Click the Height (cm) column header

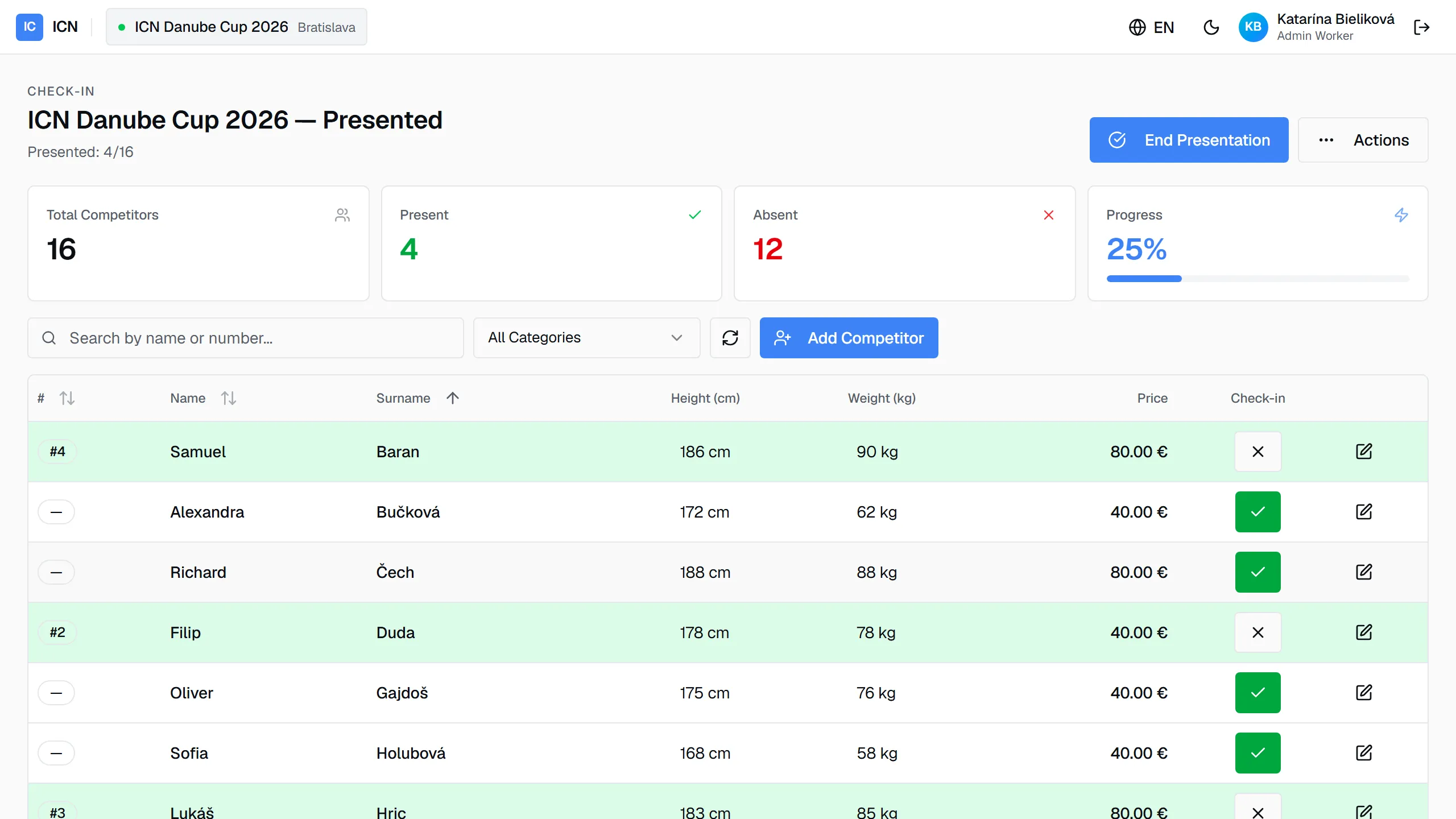click(705, 398)
